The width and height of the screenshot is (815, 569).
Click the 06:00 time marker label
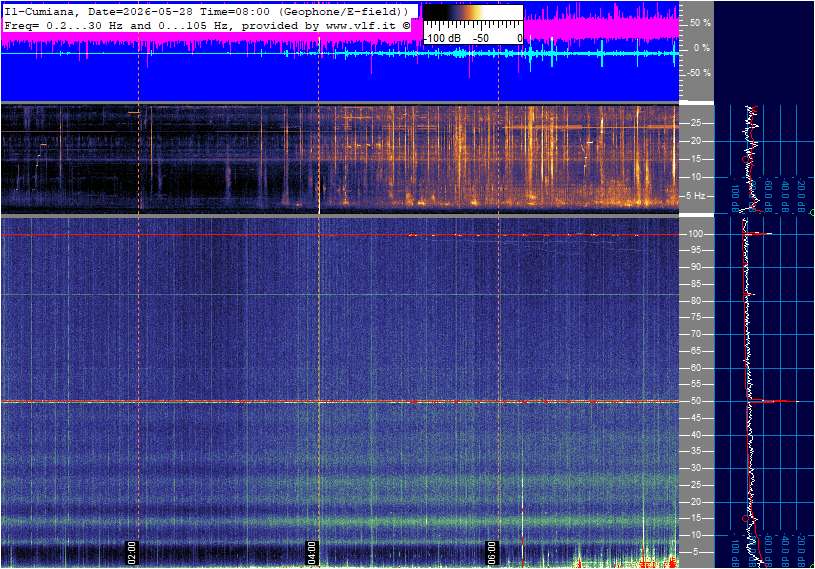[492, 552]
